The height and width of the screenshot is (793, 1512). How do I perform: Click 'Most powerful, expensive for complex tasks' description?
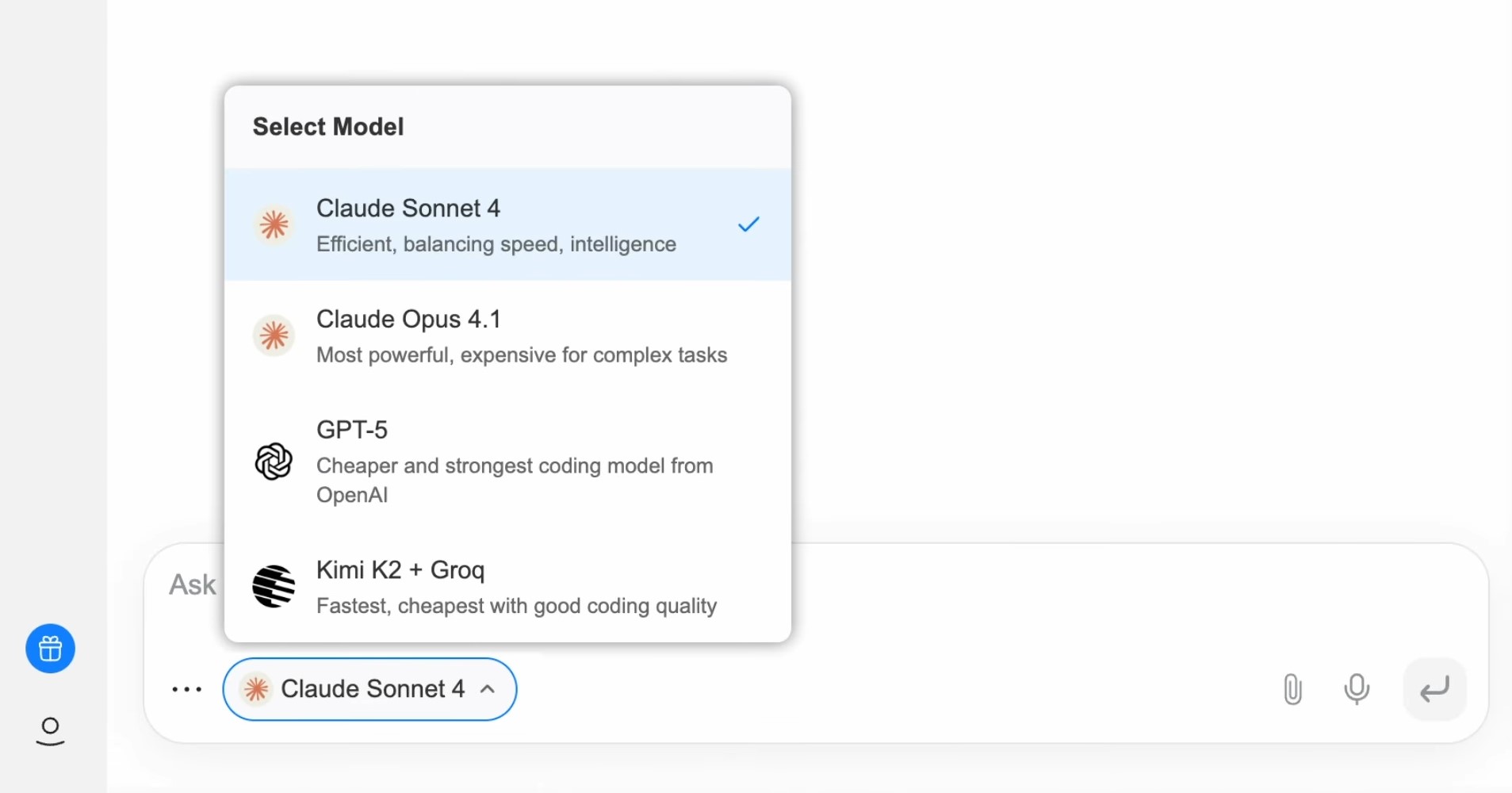click(522, 355)
